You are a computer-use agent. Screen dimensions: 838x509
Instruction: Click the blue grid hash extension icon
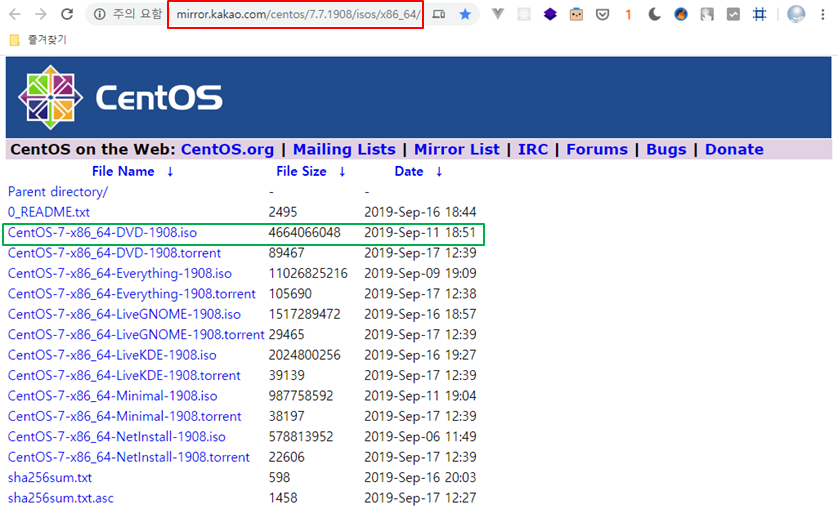coord(759,14)
